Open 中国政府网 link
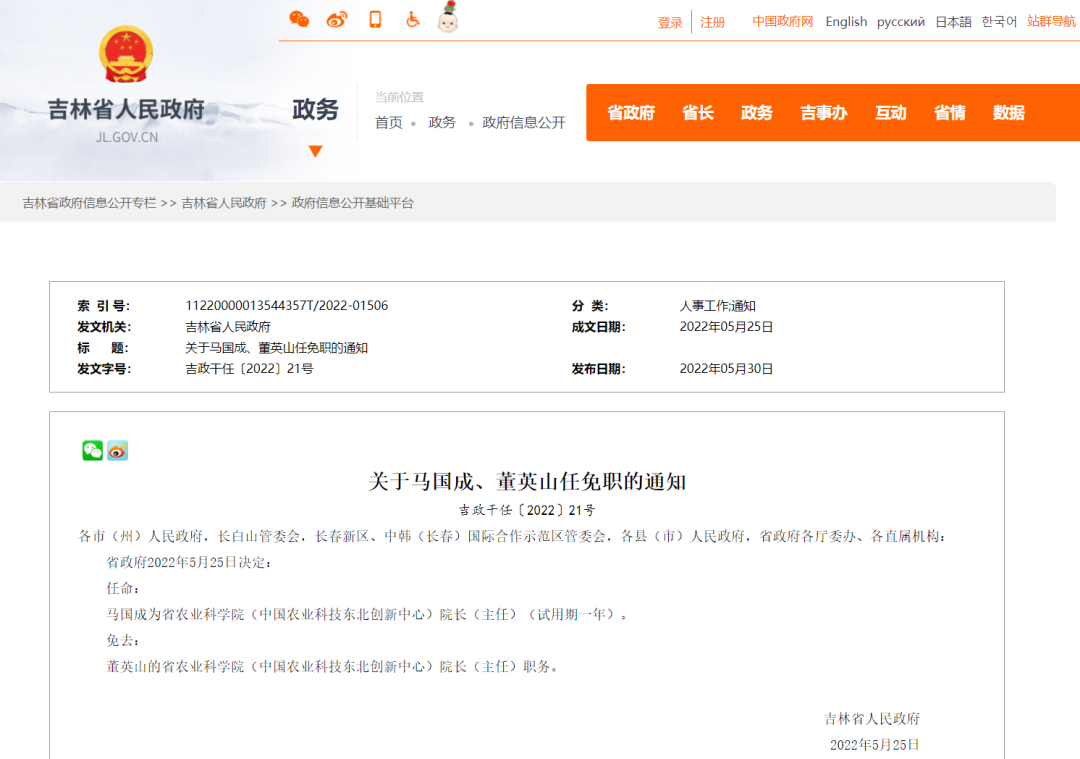The width and height of the screenshot is (1080, 759). (x=783, y=22)
